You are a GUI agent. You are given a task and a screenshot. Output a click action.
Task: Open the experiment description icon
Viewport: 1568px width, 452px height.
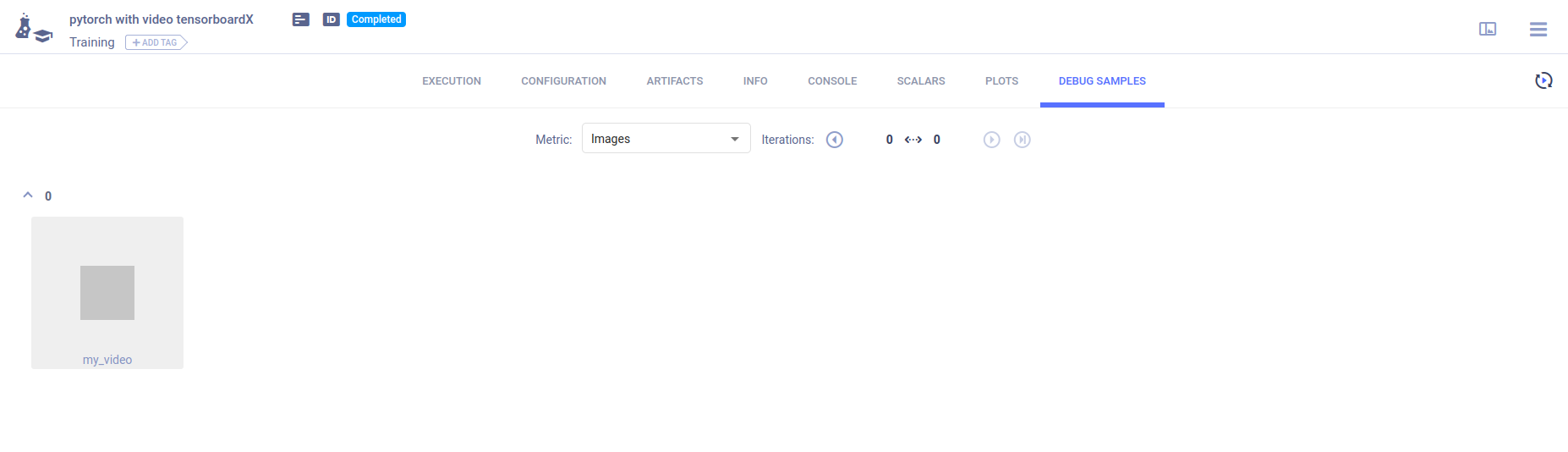coord(301,19)
